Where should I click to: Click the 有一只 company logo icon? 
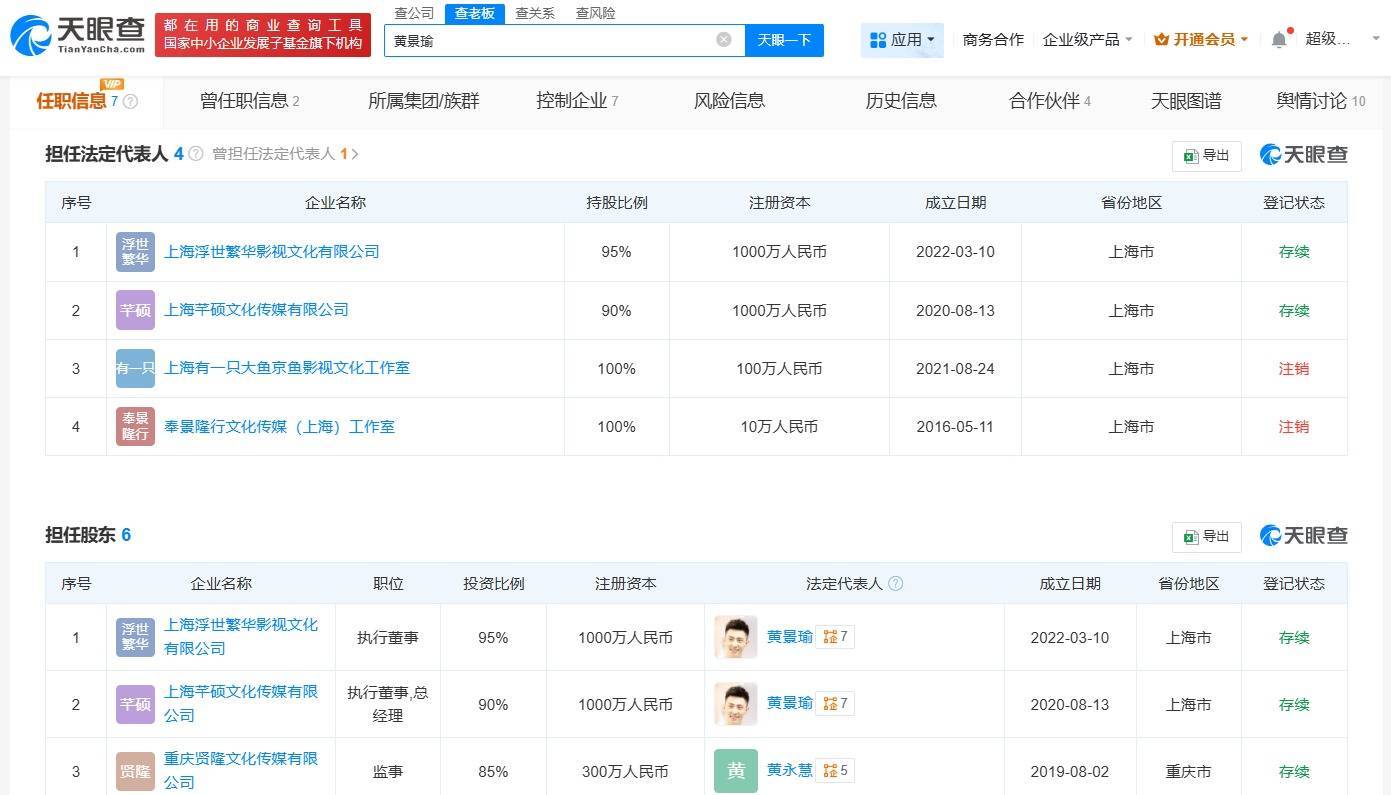(135, 368)
